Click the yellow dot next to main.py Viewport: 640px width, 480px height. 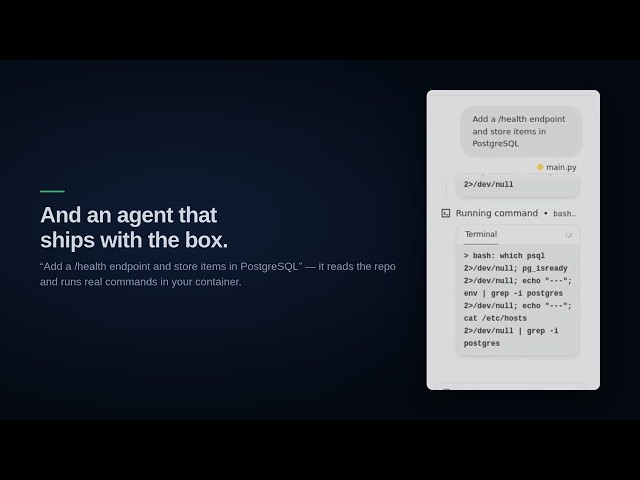pos(540,167)
